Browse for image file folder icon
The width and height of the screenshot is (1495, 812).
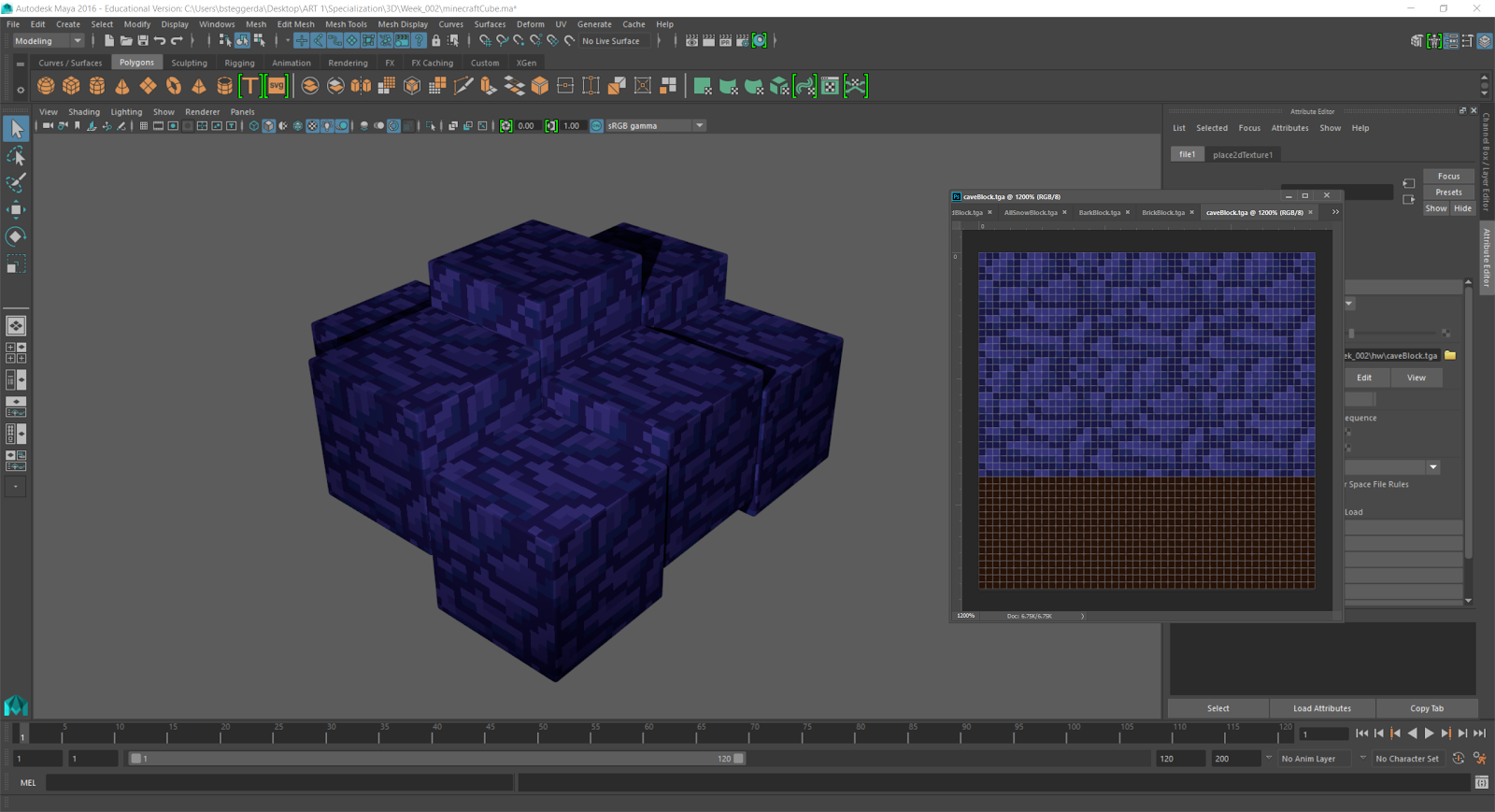1450,355
